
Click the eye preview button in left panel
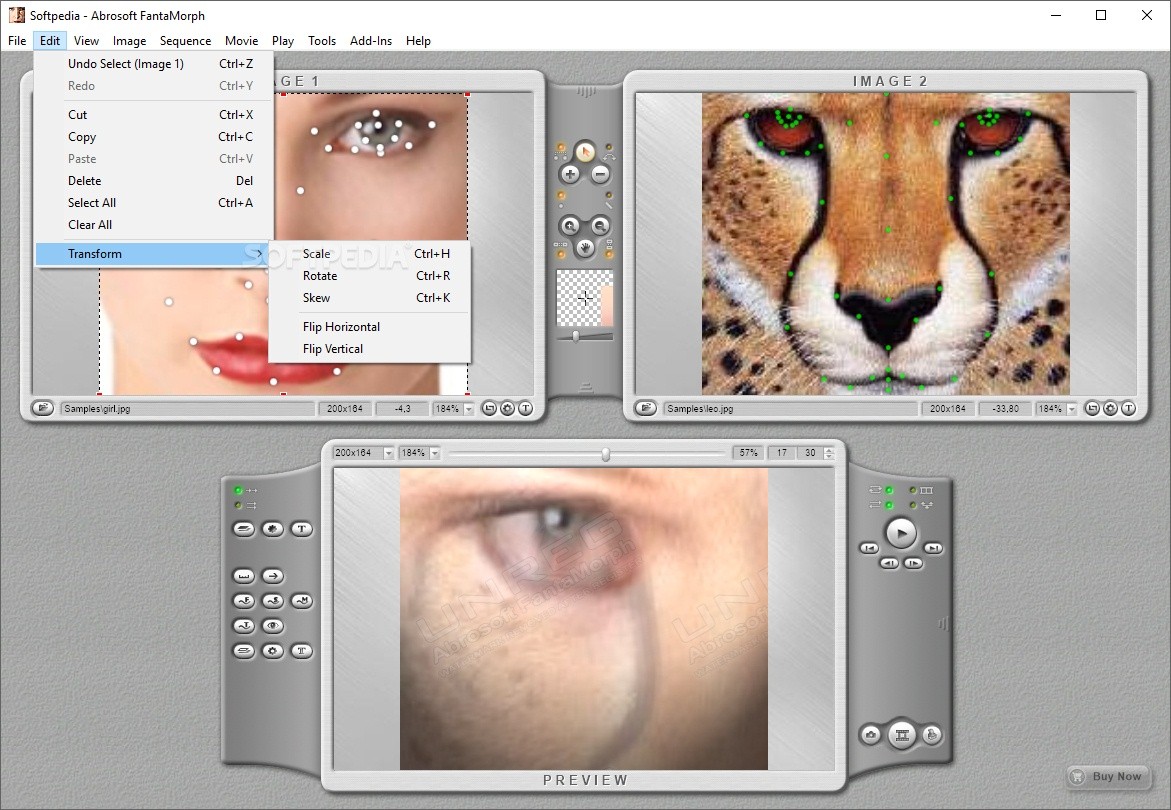point(273,626)
